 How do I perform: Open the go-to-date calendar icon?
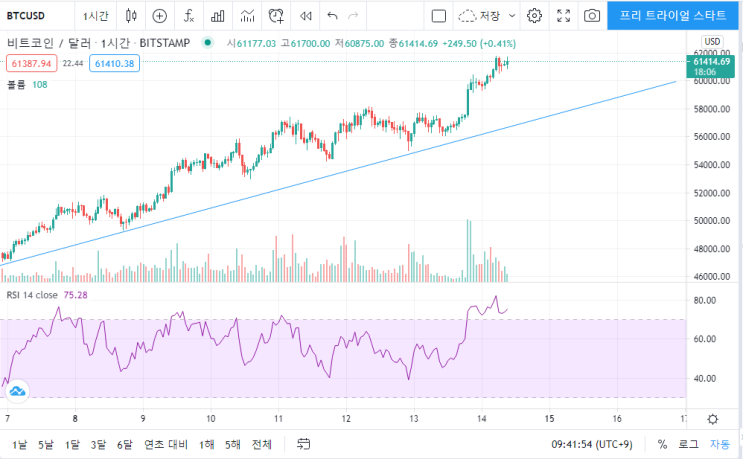coord(303,444)
